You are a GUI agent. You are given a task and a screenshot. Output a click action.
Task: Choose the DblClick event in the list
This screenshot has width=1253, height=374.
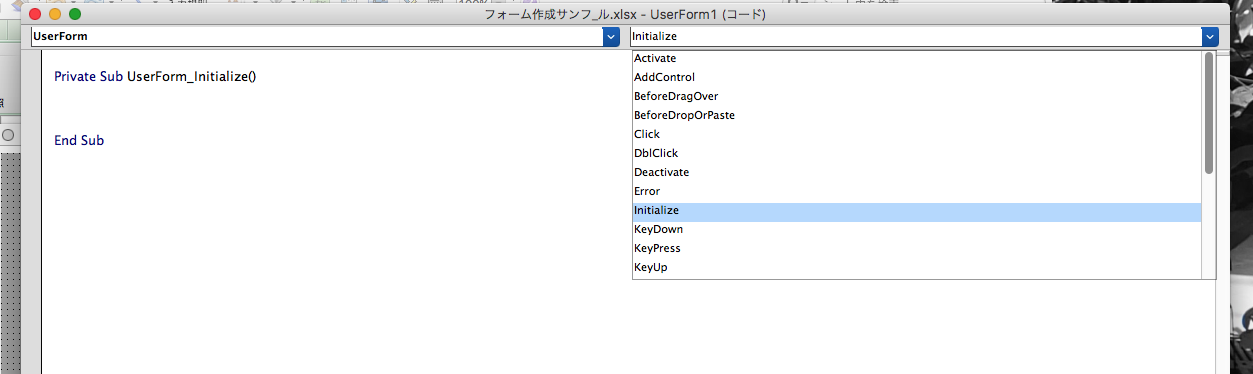pyautogui.click(x=916, y=153)
